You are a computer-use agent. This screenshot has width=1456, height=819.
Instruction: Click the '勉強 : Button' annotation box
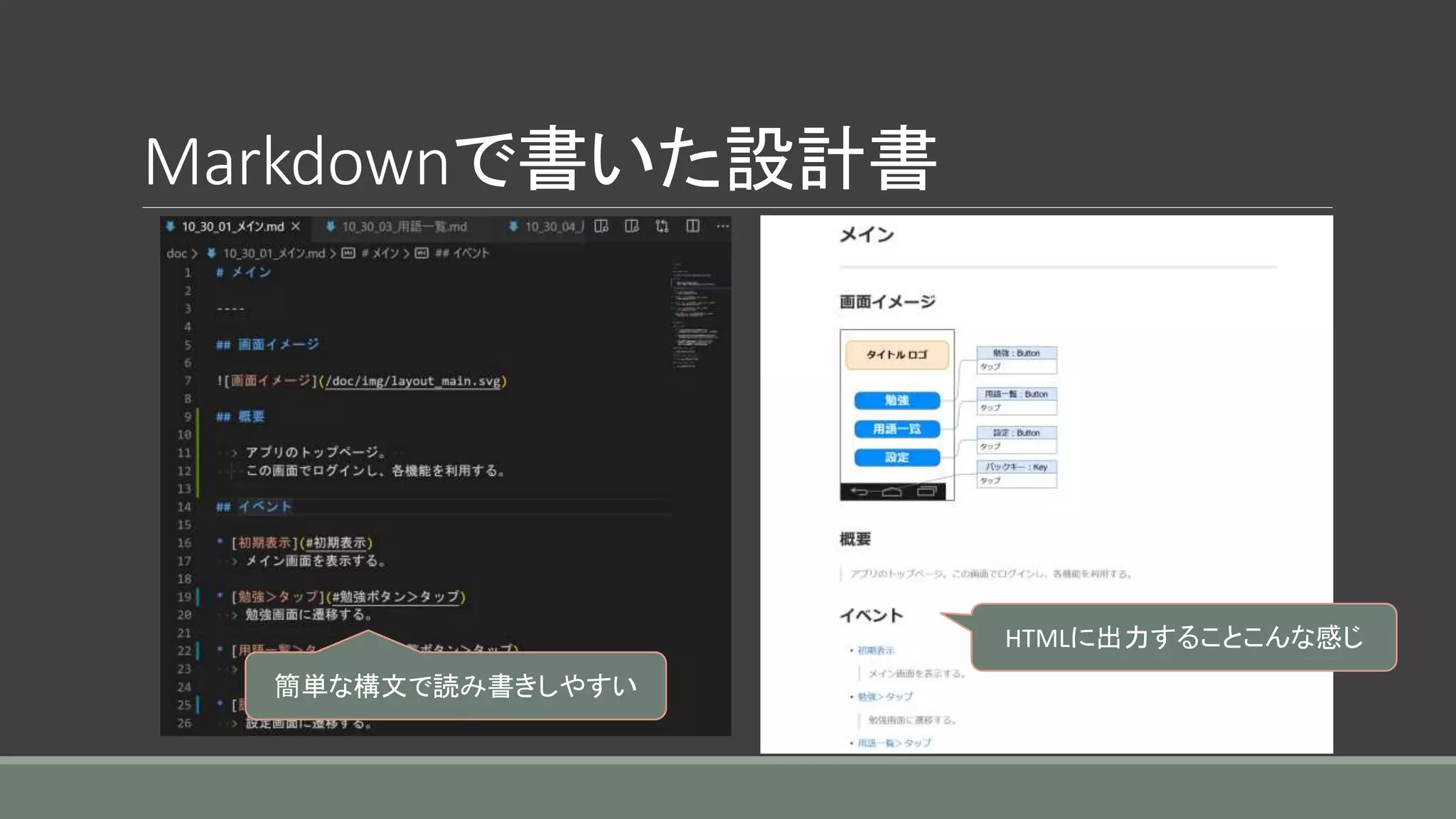click(1017, 360)
